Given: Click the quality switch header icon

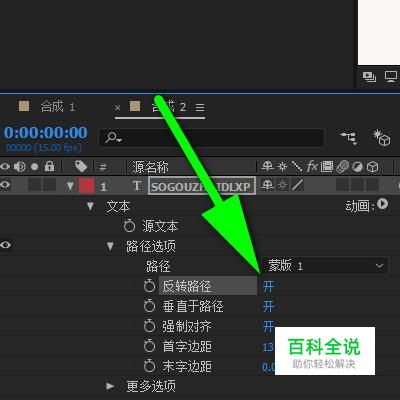Looking at the screenshot, I should [297, 166].
